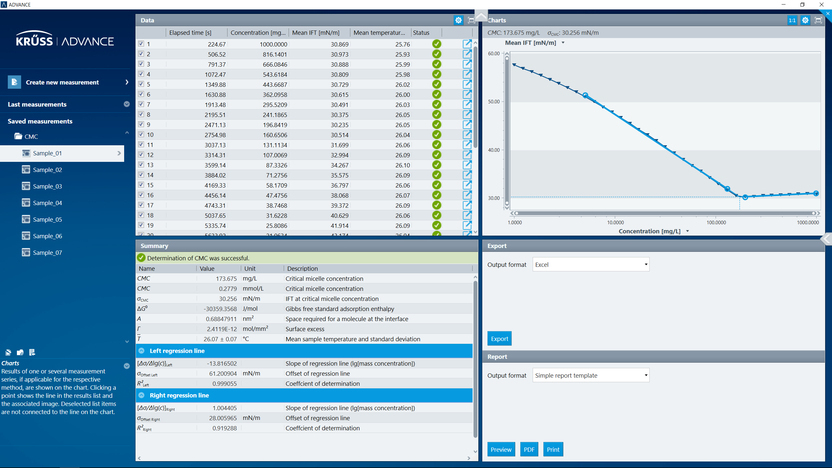
Task: Click the Preview report button
Action: [501, 449]
